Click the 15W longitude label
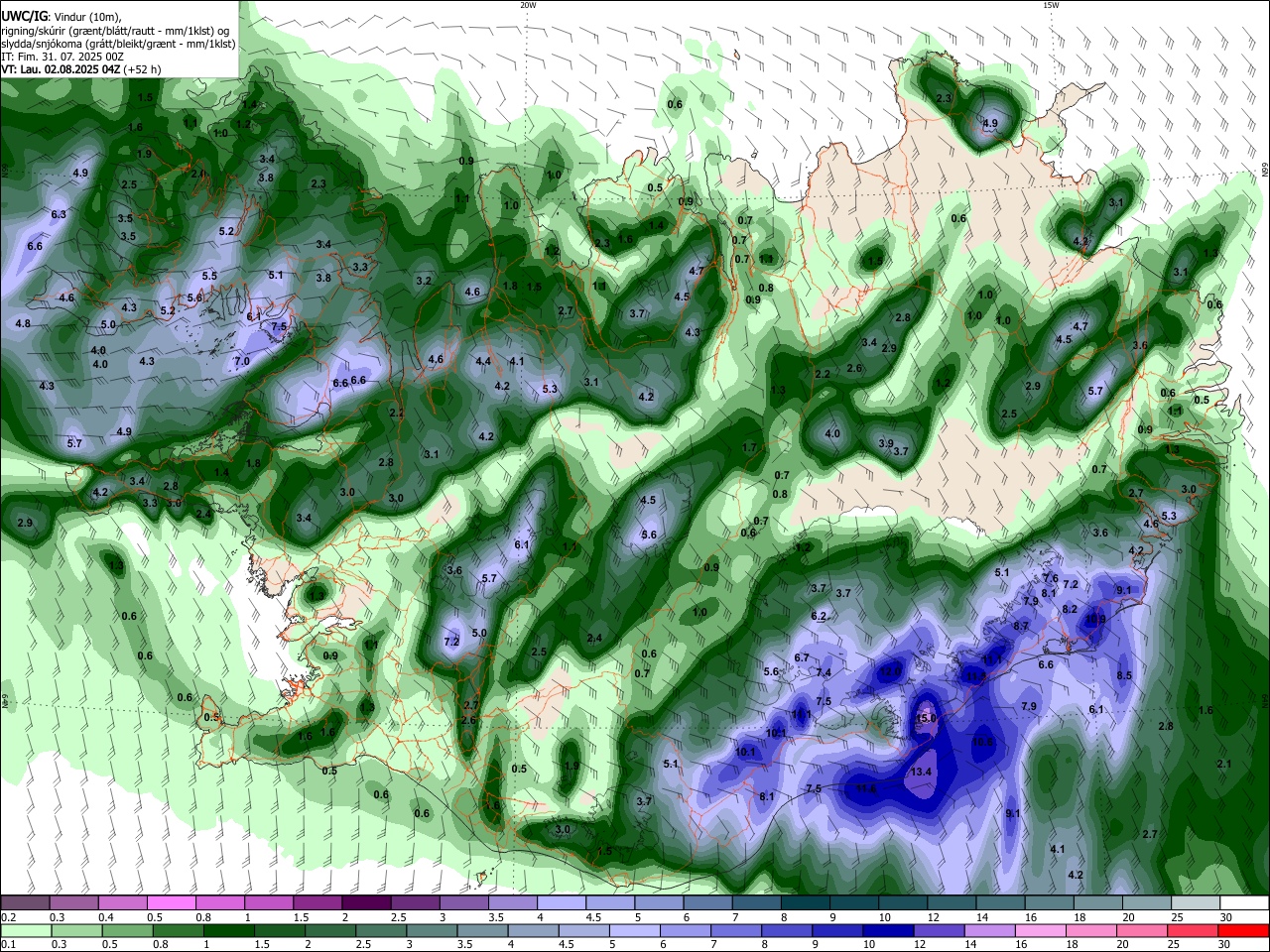Viewport: 1270px width, 952px height. point(1051,5)
